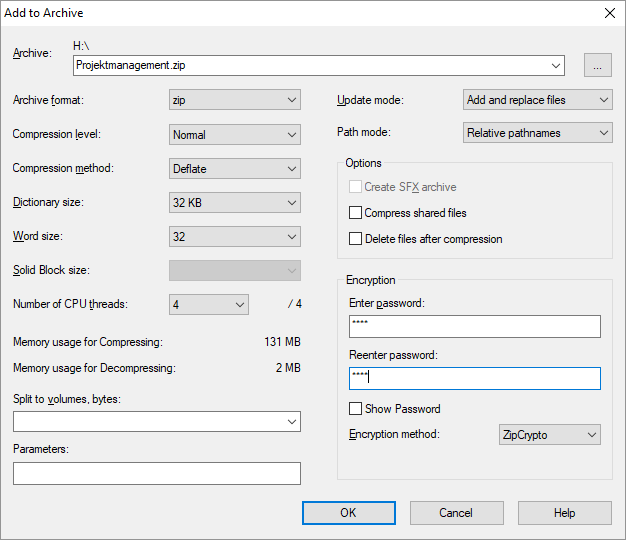Viewport: 626px width, 540px height.
Task: Open the Compression method dropdown
Action: click(235, 168)
